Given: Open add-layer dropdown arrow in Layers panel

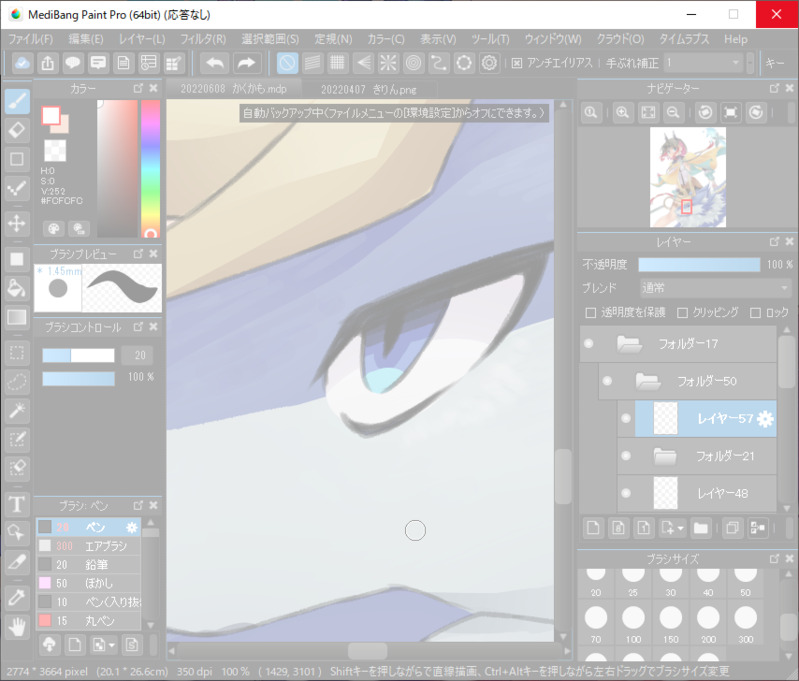Looking at the screenshot, I should coord(680,528).
